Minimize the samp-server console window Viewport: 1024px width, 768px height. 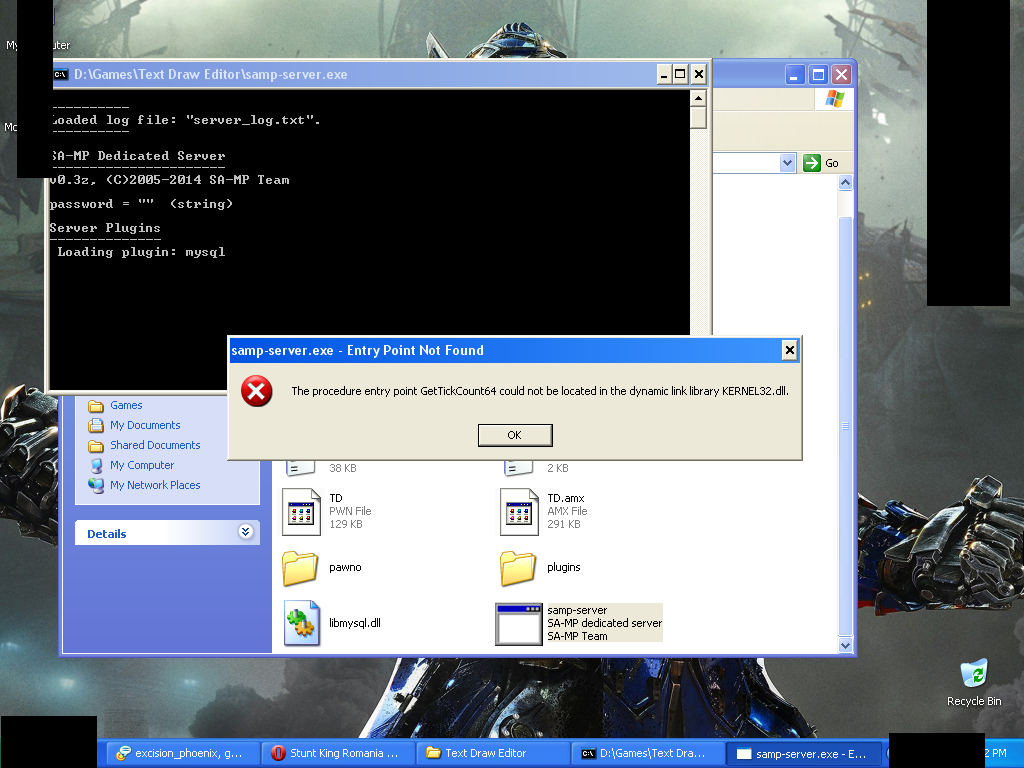coord(664,74)
